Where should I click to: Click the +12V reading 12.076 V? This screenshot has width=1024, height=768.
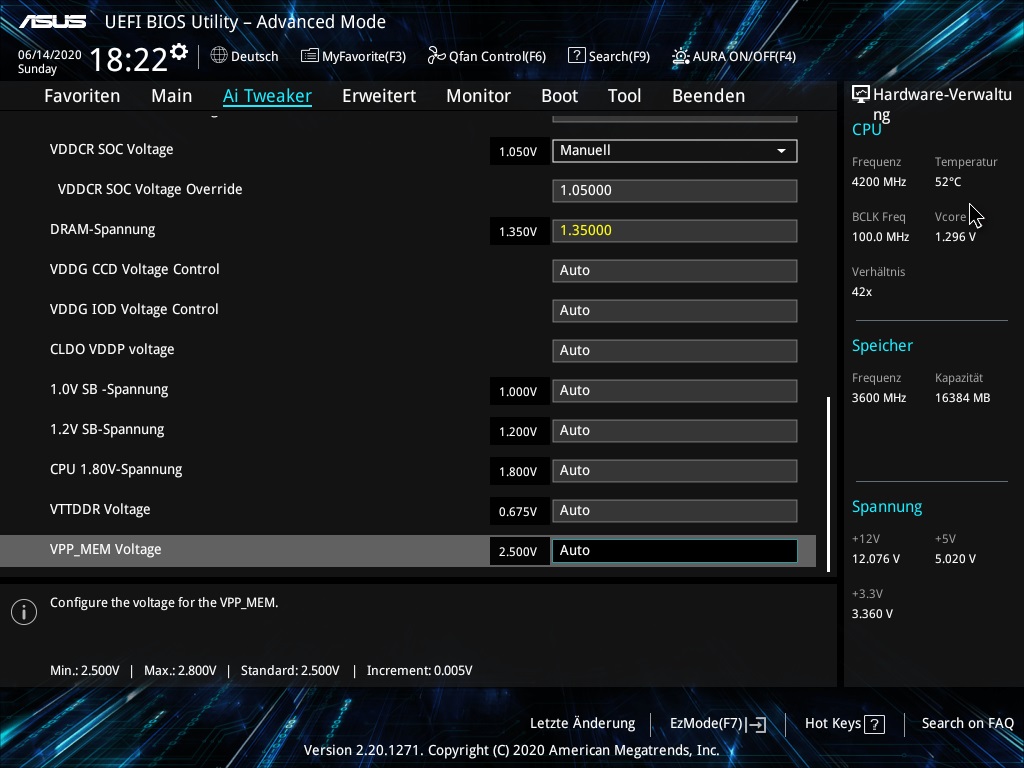[876, 559]
